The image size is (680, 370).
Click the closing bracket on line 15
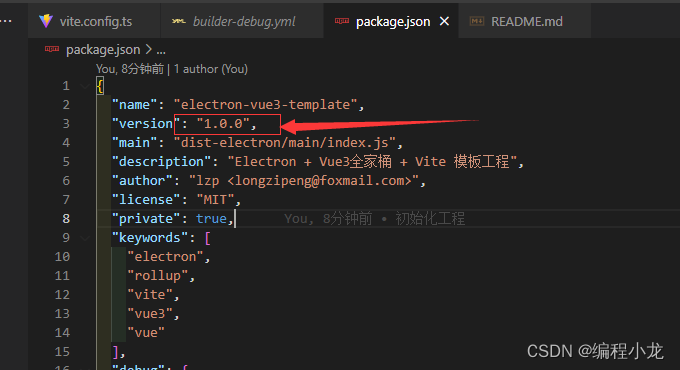pos(115,352)
